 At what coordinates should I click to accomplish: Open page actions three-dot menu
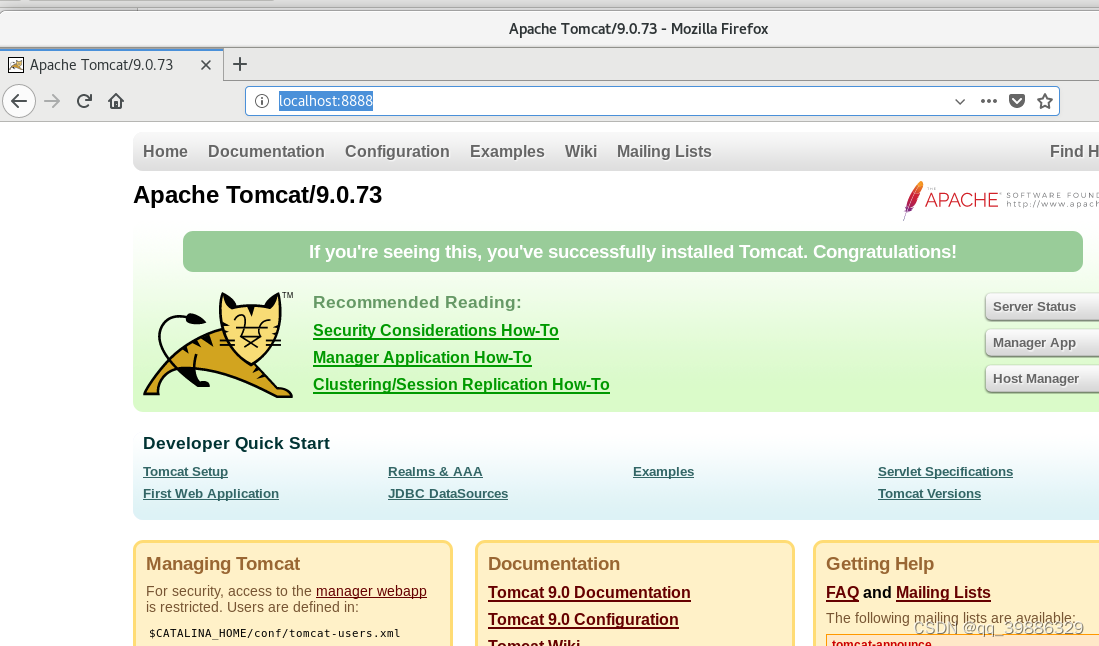pos(989,101)
